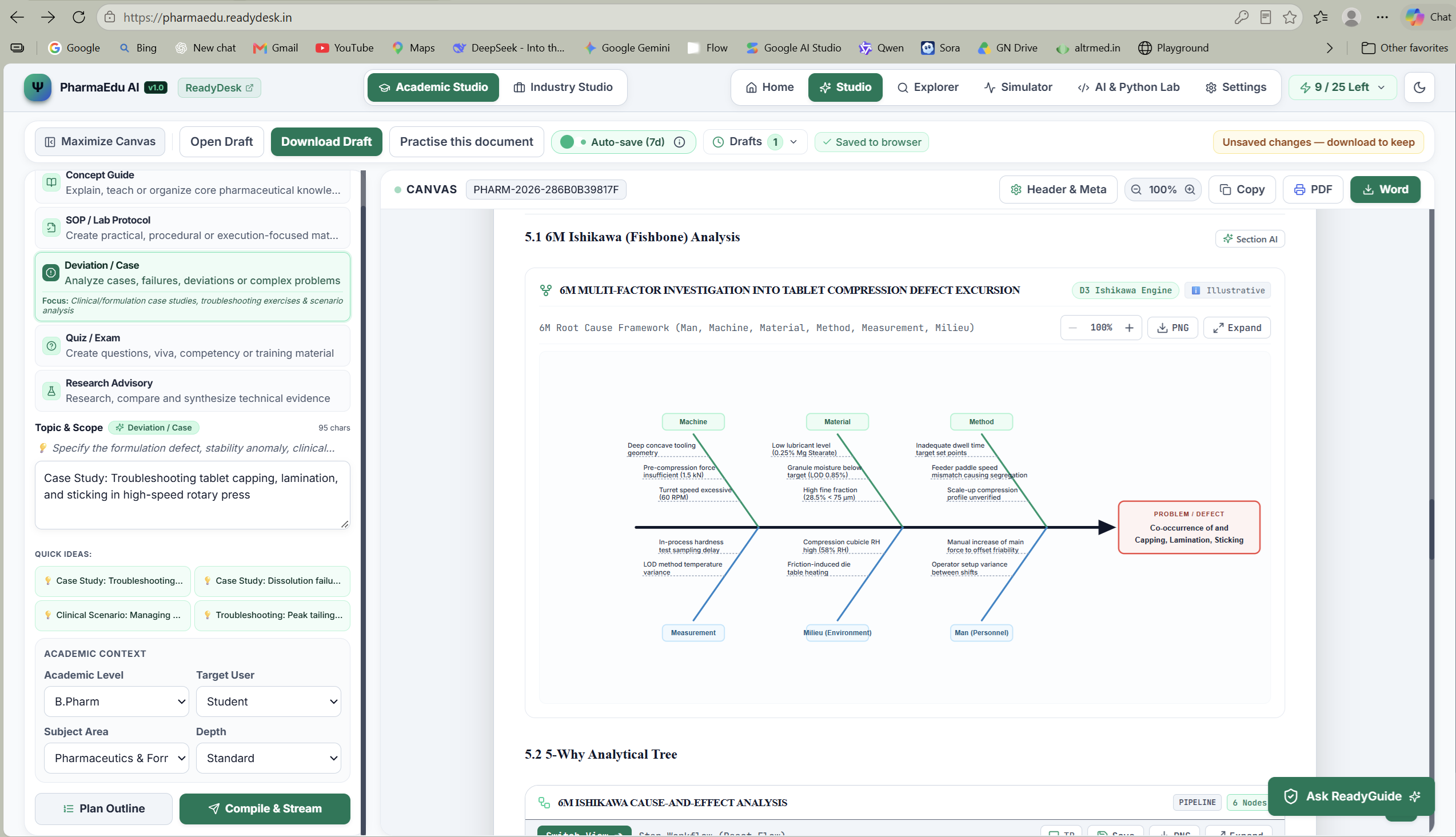Switch to Industry Studio tab

pyautogui.click(x=563, y=87)
